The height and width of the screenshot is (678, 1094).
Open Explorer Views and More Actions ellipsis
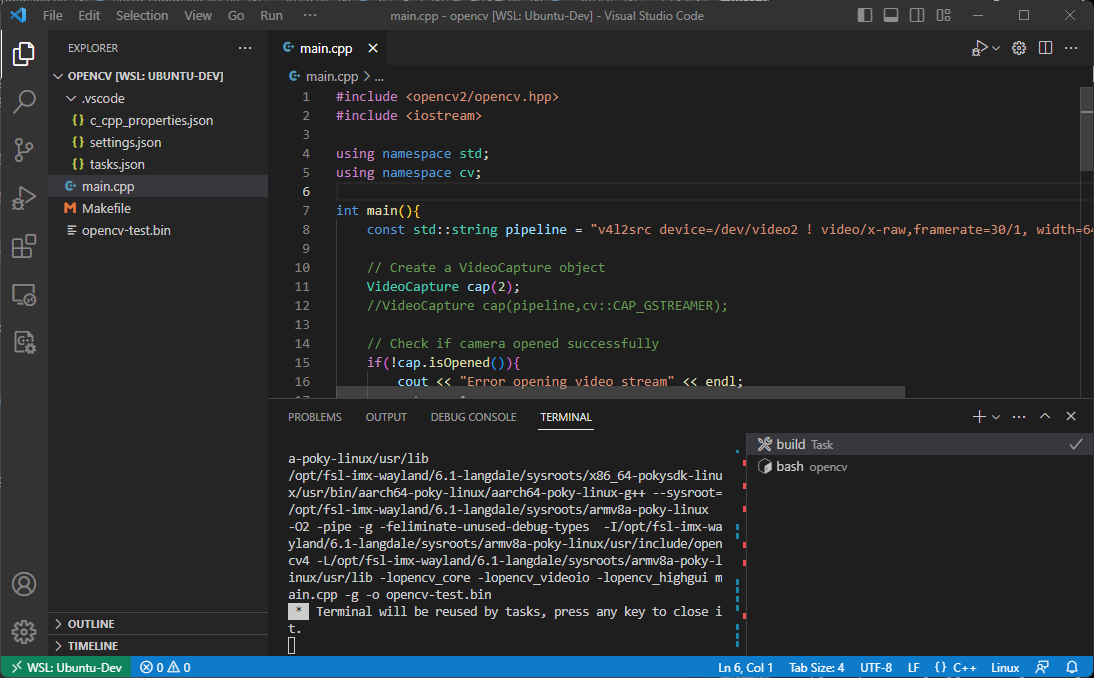(245, 48)
